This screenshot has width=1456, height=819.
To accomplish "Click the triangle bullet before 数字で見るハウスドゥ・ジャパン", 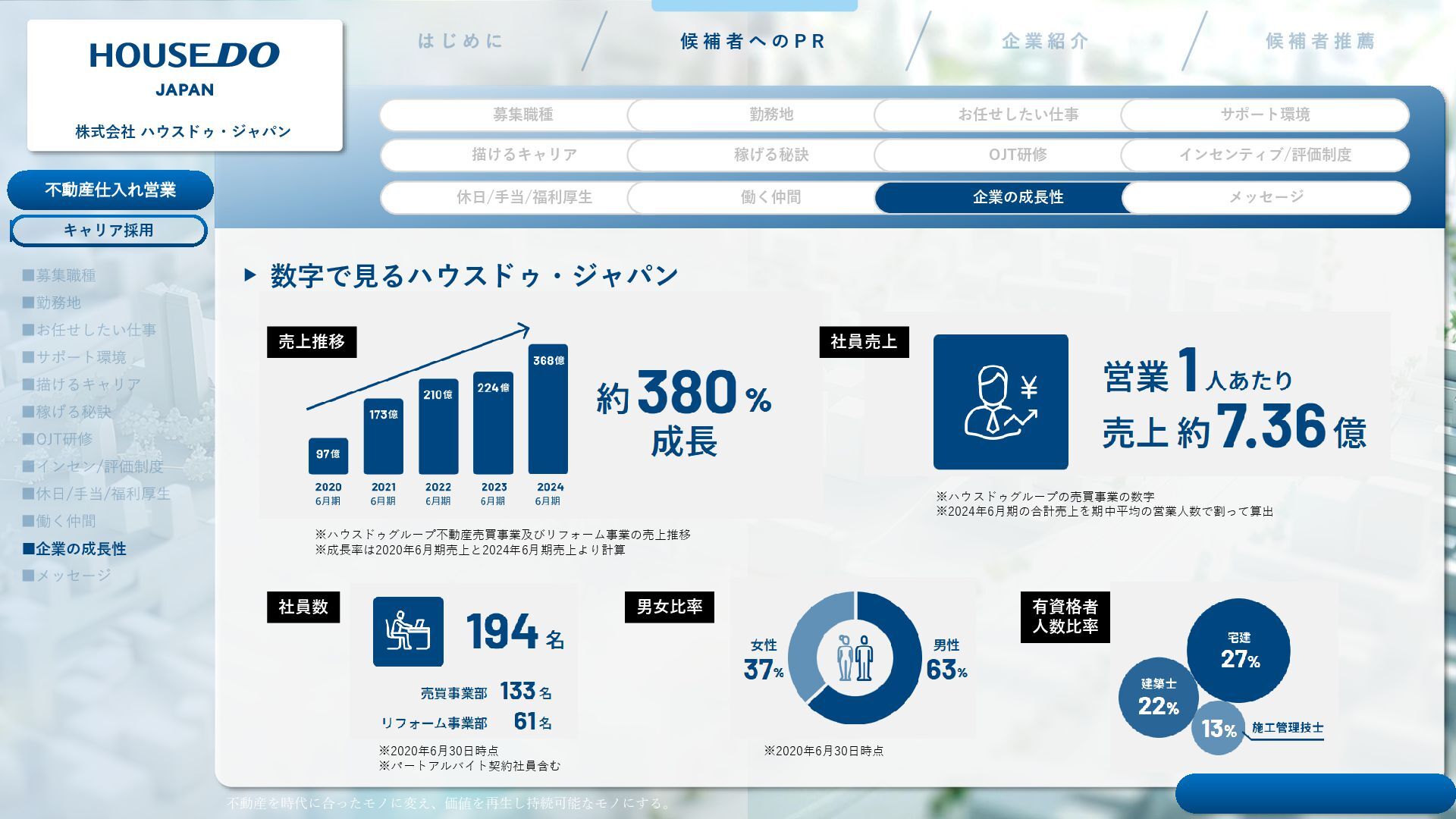I will [x=250, y=275].
